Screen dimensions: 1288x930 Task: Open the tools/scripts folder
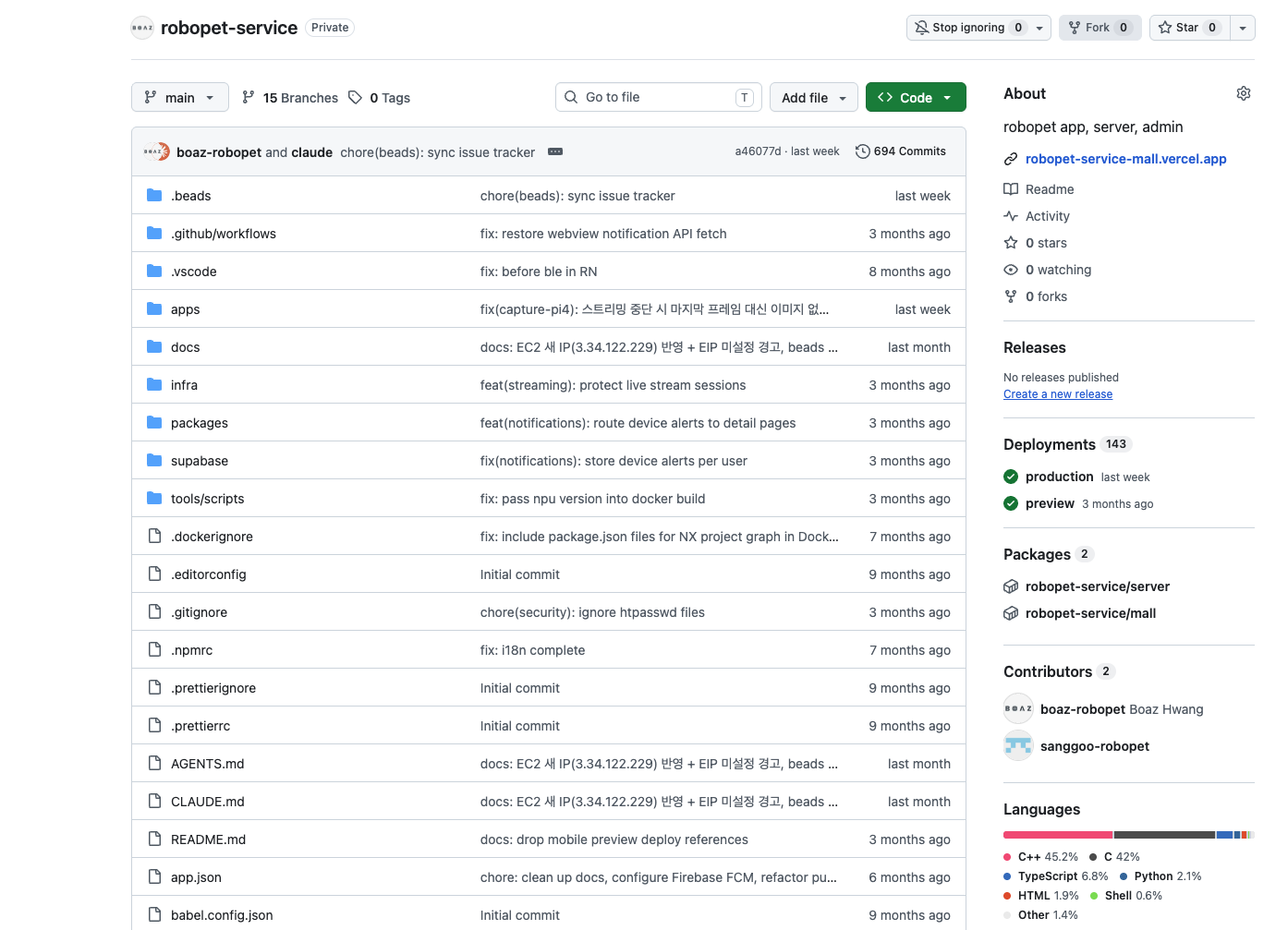[x=208, y=499]
